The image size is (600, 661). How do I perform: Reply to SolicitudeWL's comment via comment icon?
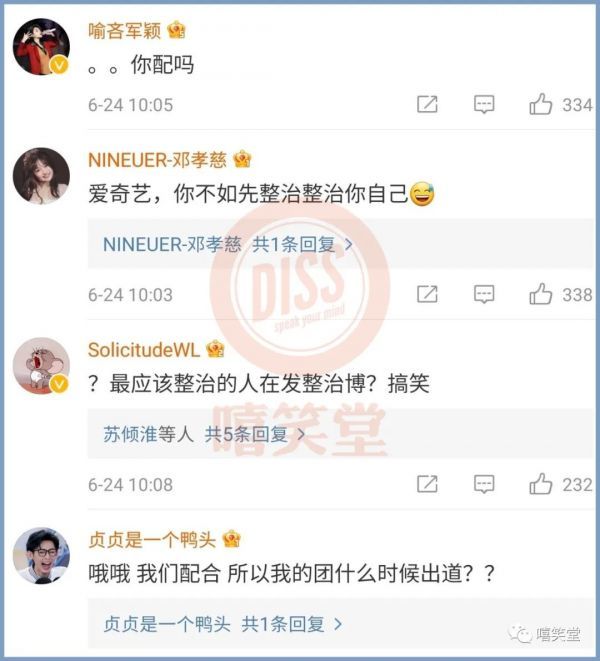[x=484, y=484]
